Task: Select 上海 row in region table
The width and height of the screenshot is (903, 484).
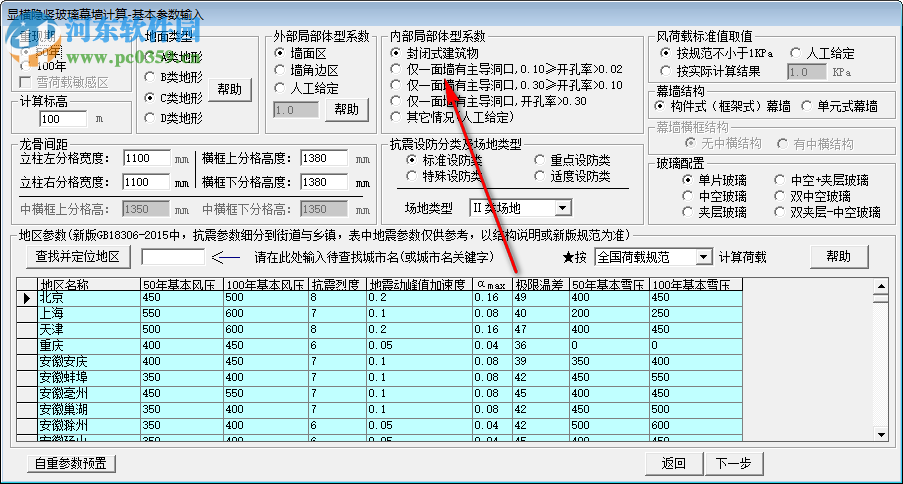Action: click(x=379, y=314)
